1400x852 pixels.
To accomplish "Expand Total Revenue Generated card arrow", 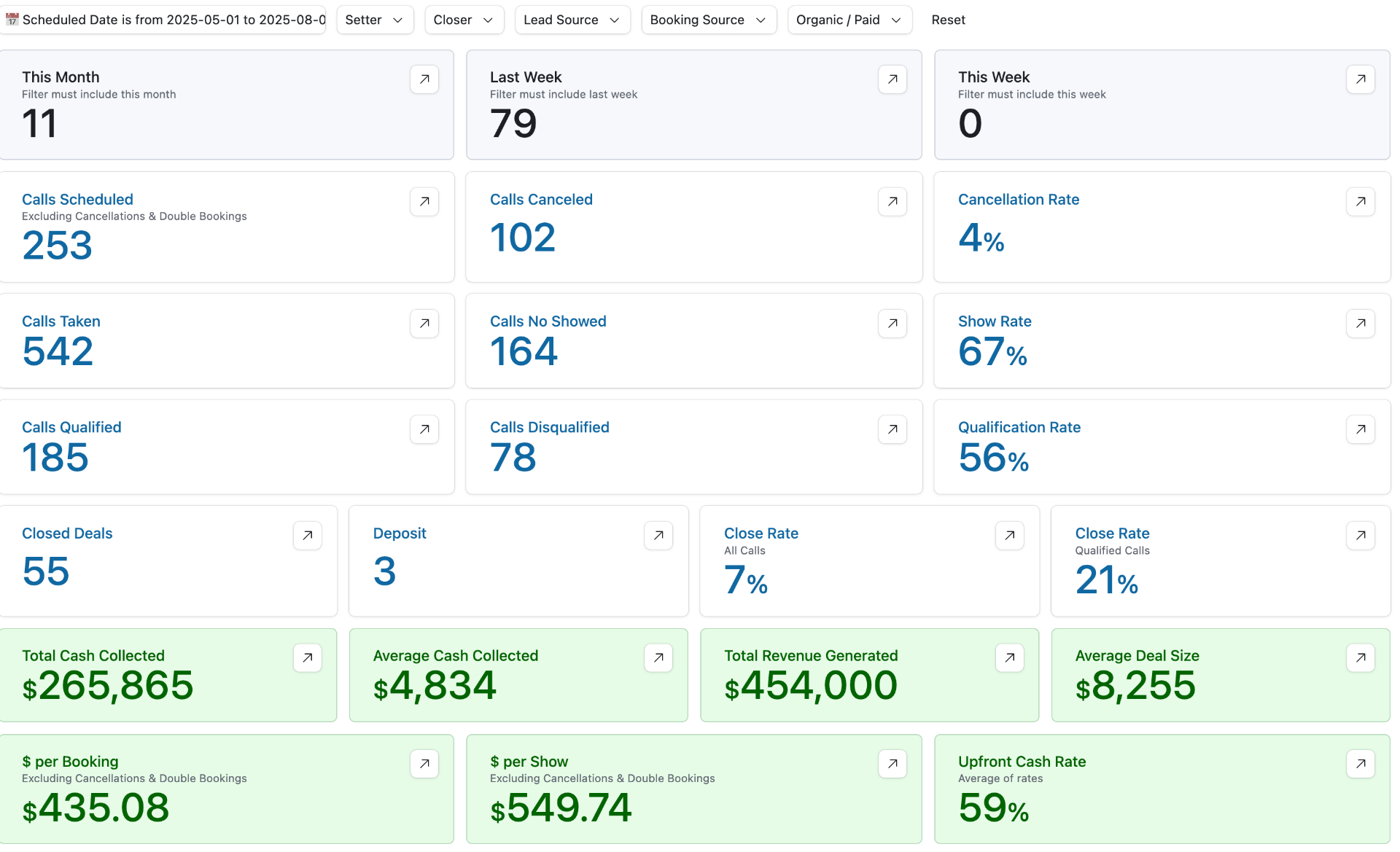I will coord(1010,658).
